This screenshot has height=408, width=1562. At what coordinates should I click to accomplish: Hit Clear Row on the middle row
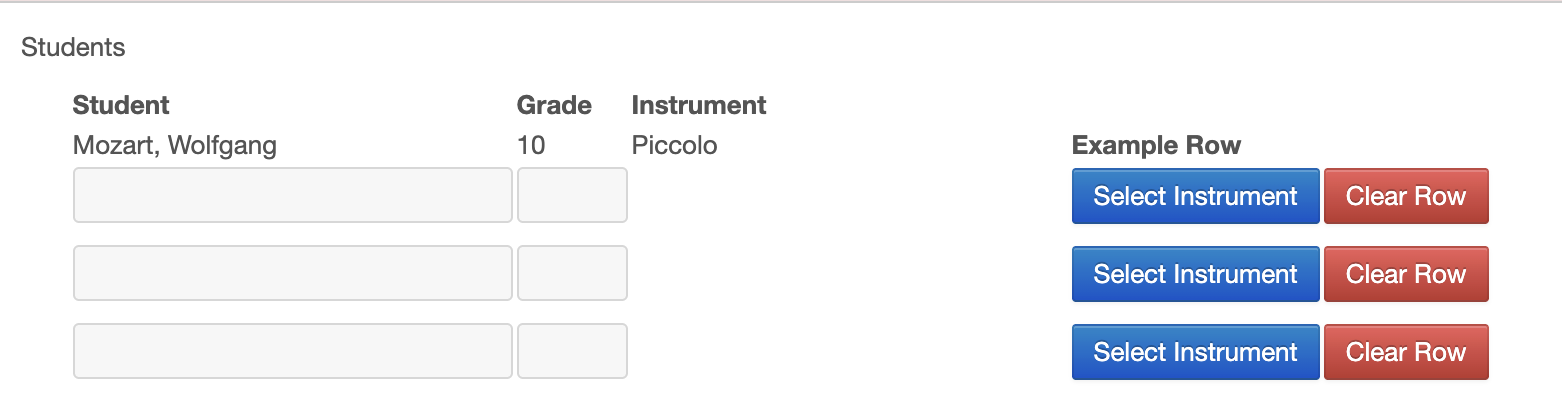[1406, 274]
